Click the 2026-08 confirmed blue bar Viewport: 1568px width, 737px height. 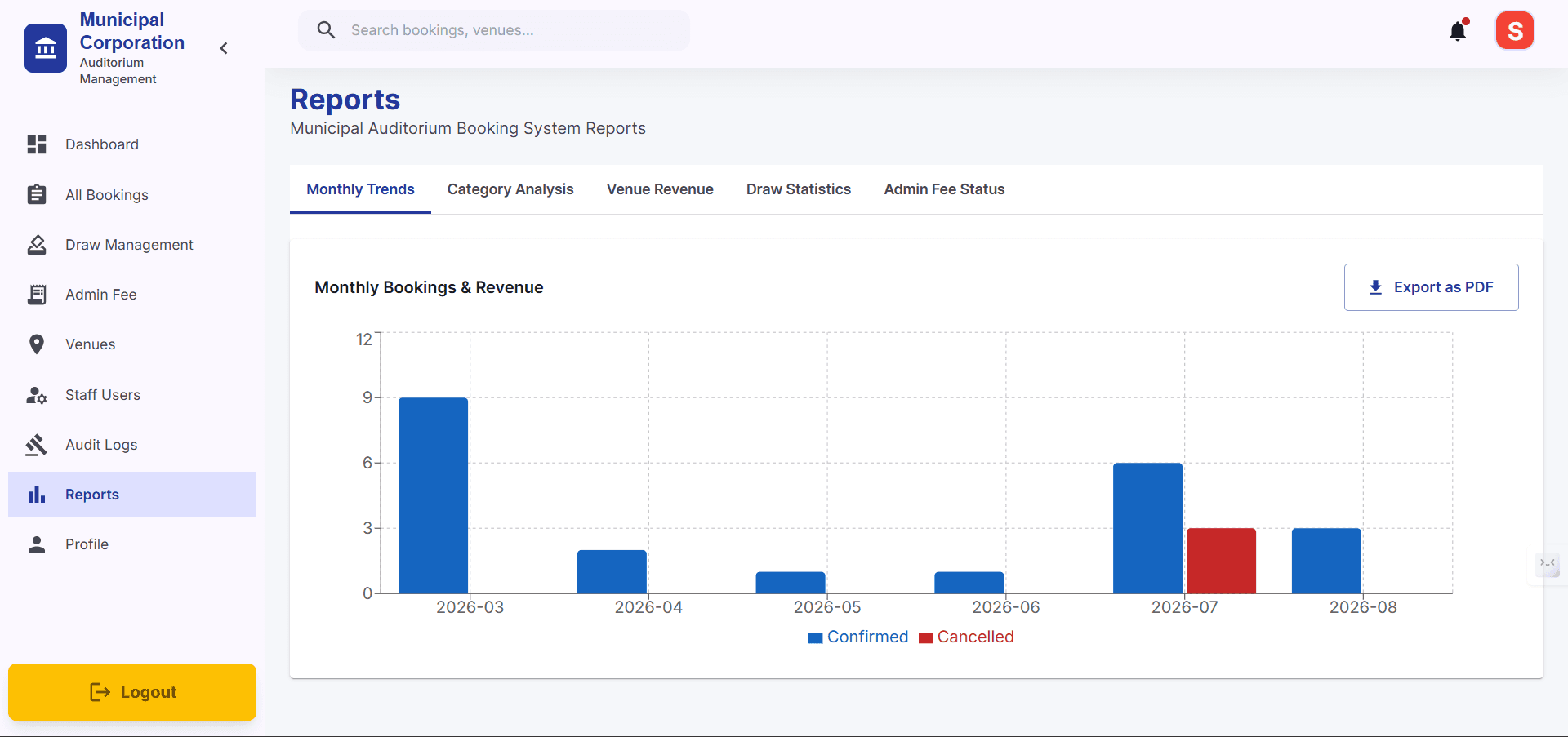[1326, 561]
